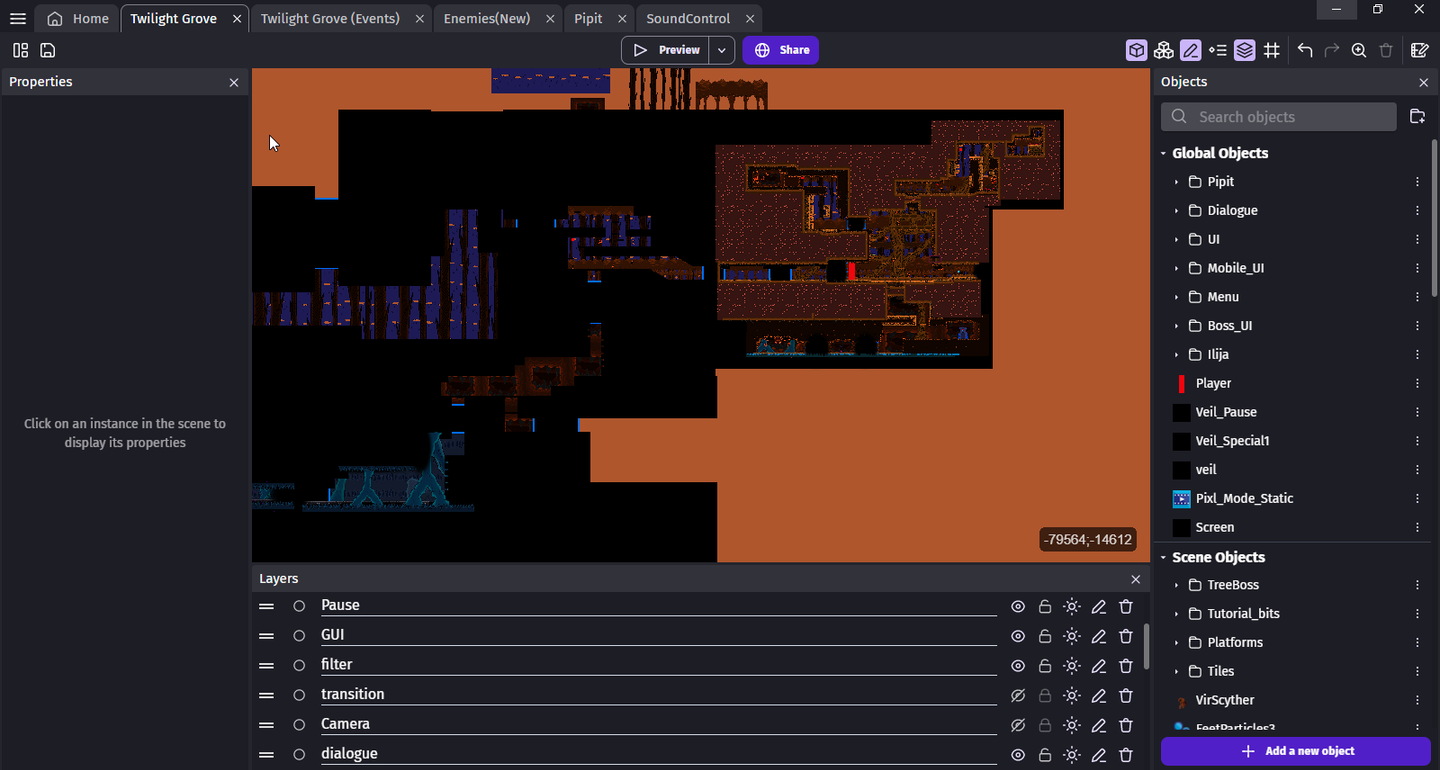
Task: Select the filter layer radio button
Action: 299,665
